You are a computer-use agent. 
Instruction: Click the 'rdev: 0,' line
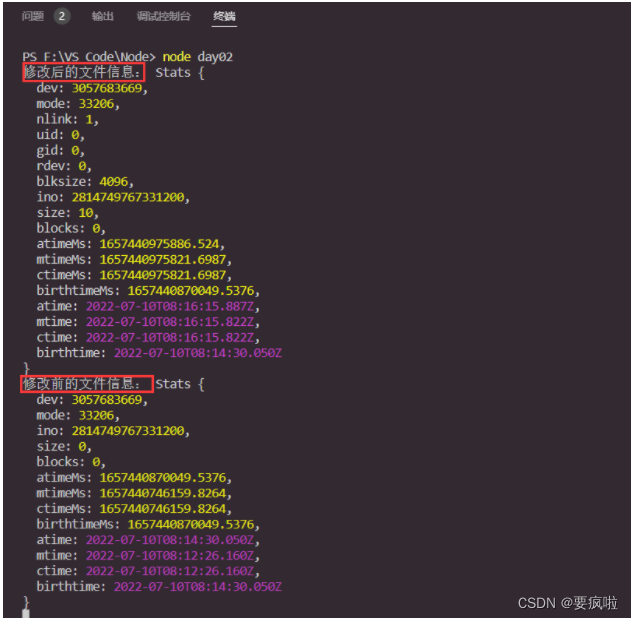tap(64, 166)
